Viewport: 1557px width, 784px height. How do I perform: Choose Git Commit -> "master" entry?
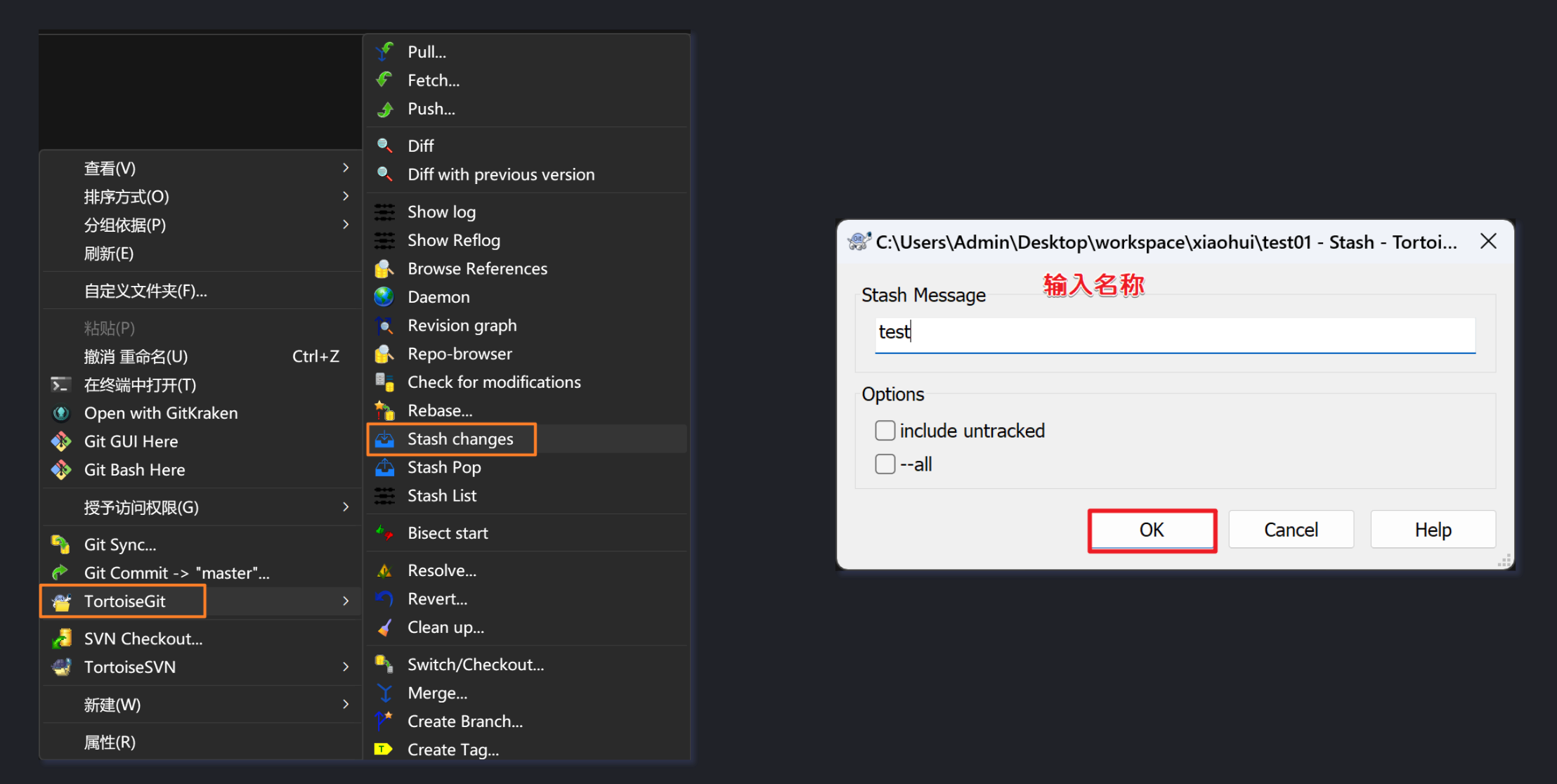coord(176,573)
